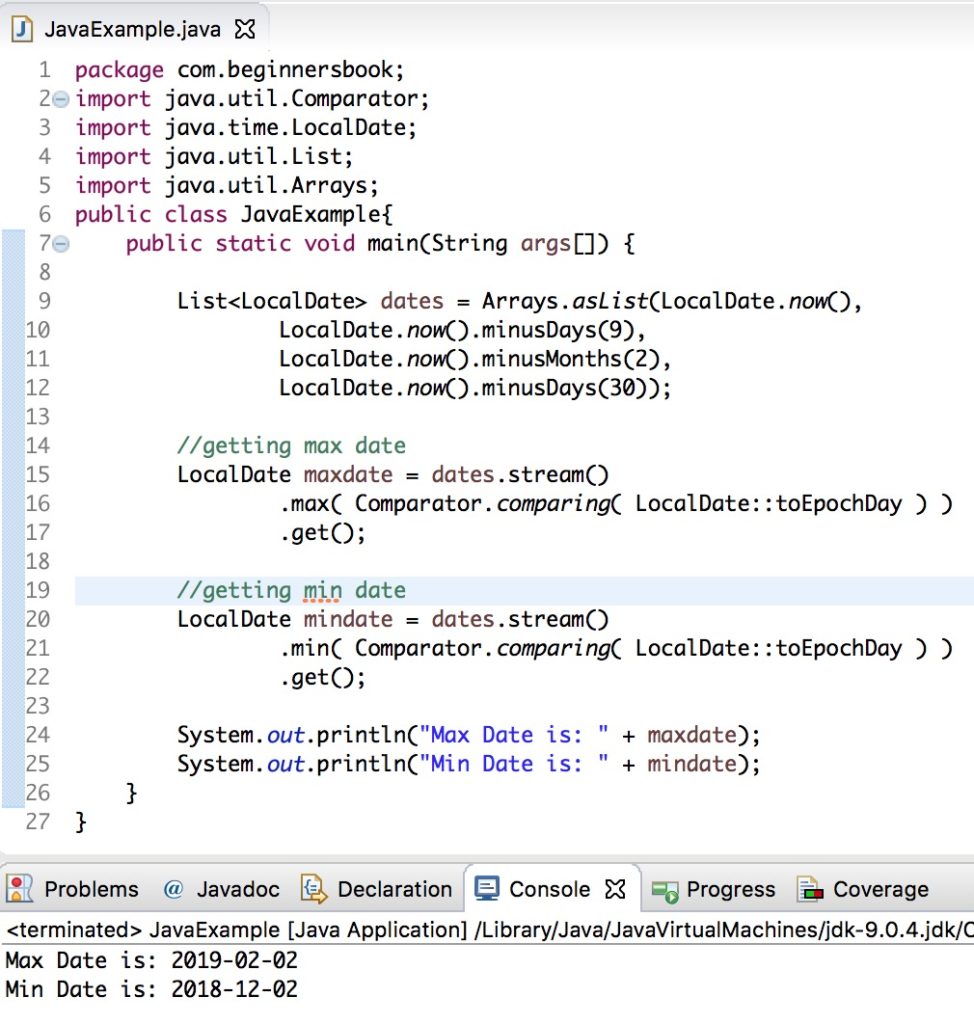Click the Console view icon
Screen dimensions: 974x1024
(x=488, y=889)
